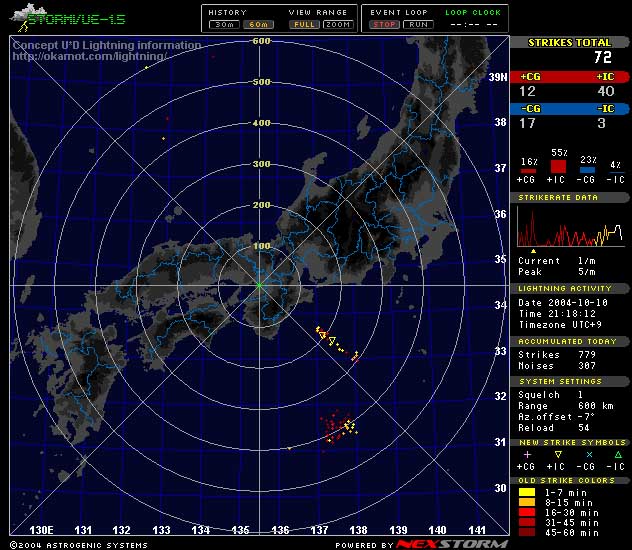Switch history to 60m
This screenshot has width=632, height=550.
[x=259, y=23]
